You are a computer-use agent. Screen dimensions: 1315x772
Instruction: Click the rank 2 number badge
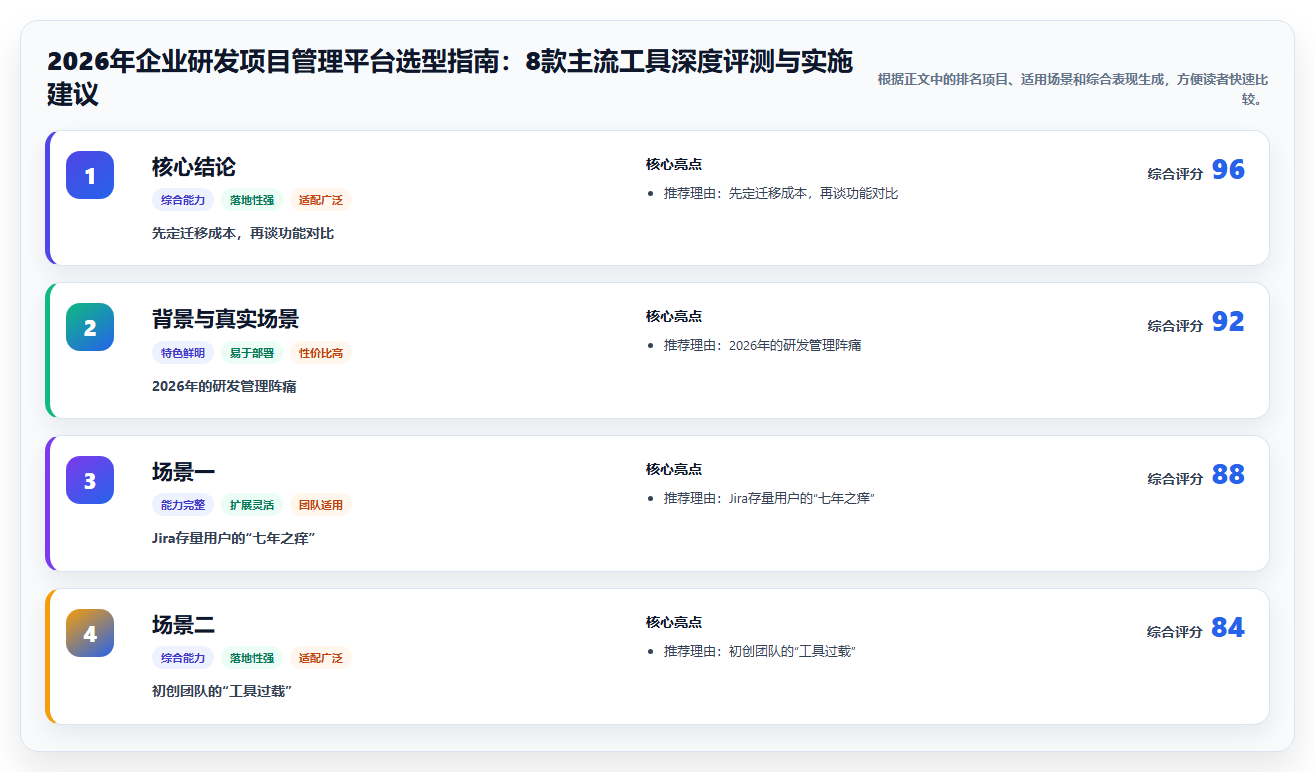pyautogui.click(x=90, y=327)
